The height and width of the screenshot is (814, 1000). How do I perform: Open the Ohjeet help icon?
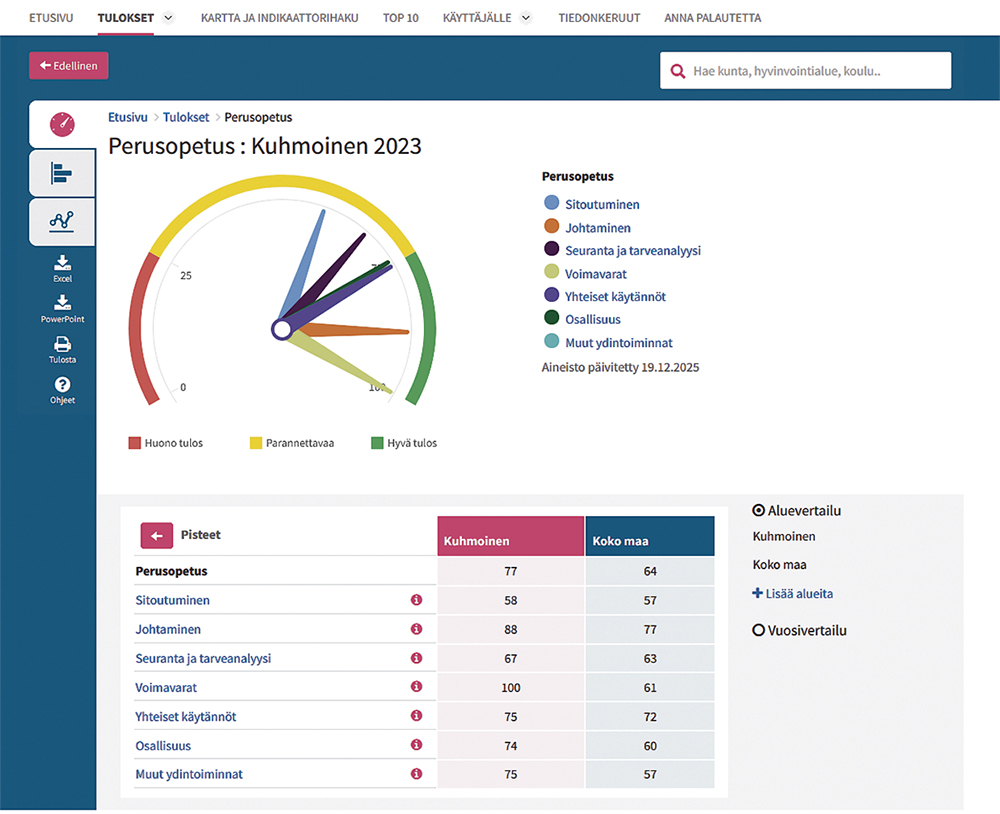click(62, 389)
